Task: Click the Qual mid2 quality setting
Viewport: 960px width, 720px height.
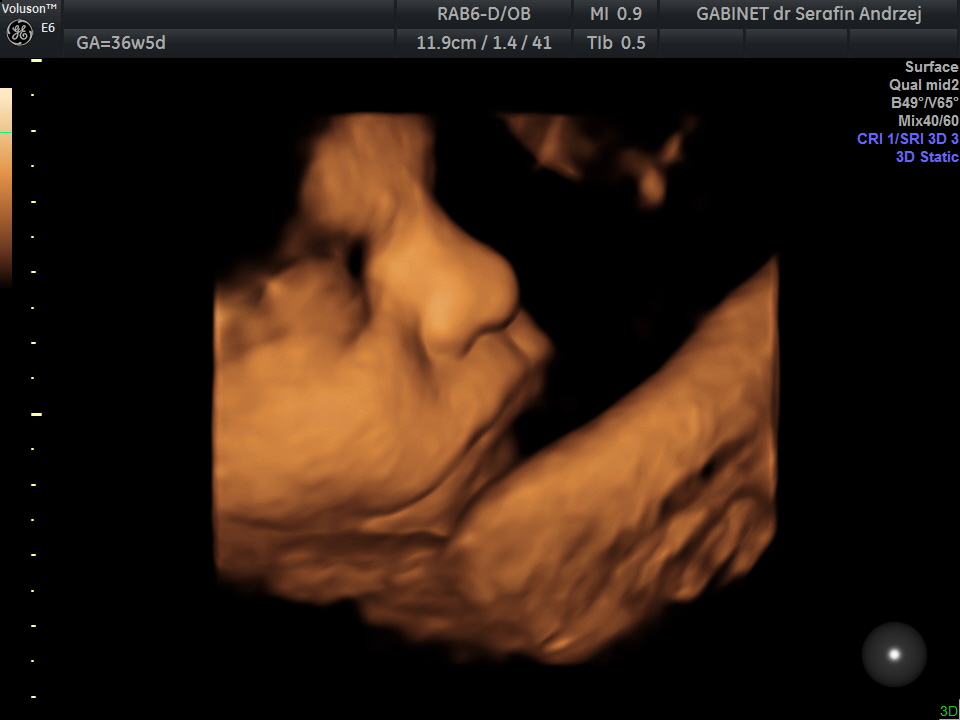Action: 923,85
